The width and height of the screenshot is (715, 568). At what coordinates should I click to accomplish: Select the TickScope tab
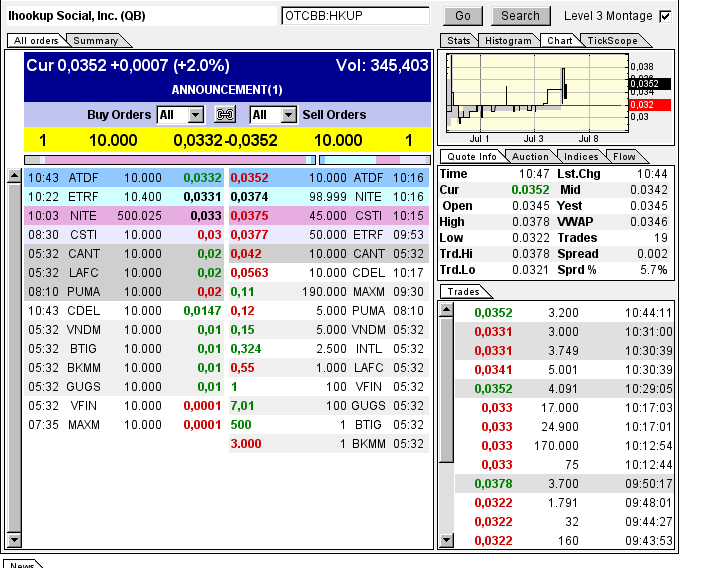pyautogui.click(x=610, y=40)
